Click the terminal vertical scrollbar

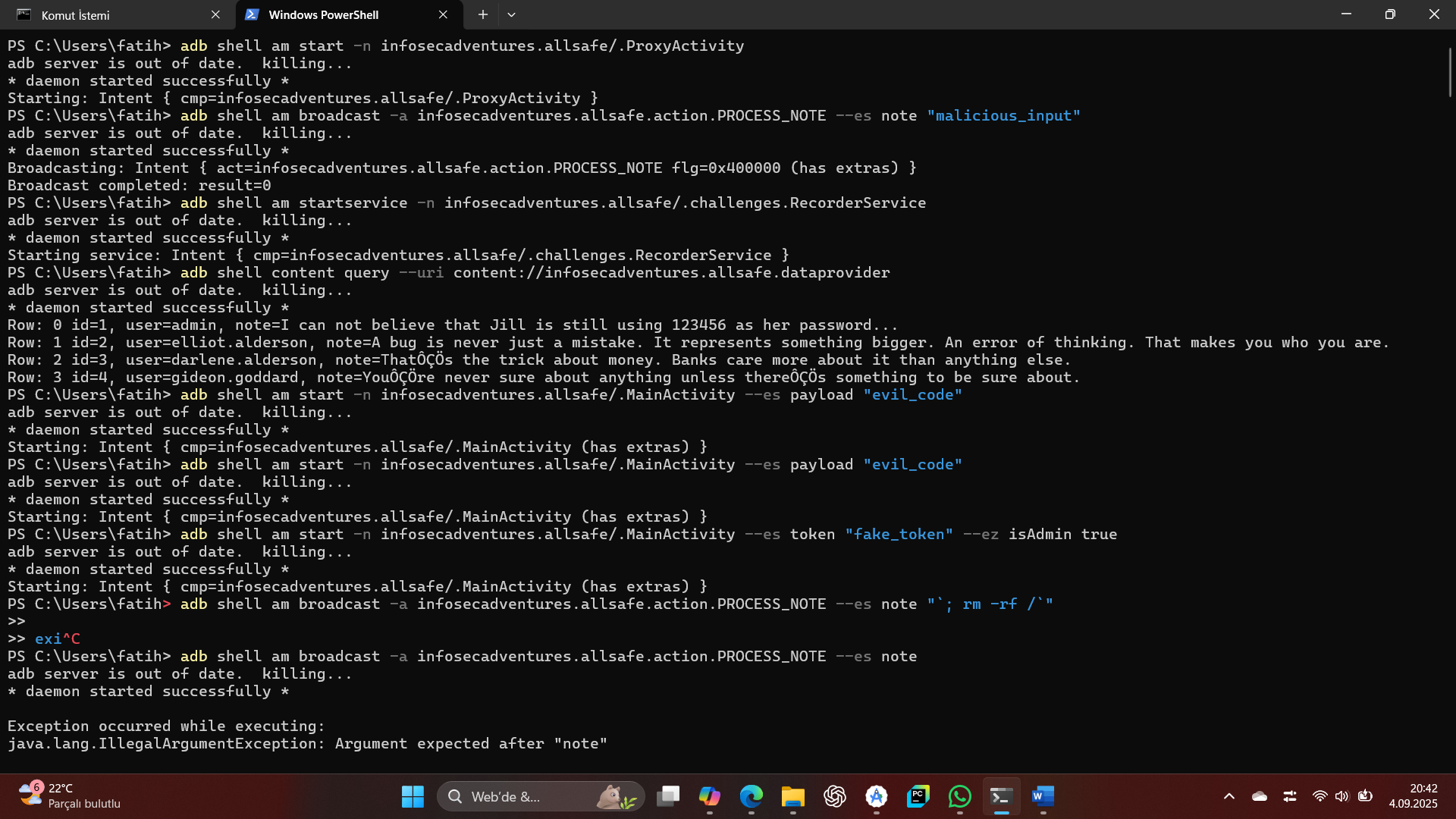click(x=1449, y=72)
